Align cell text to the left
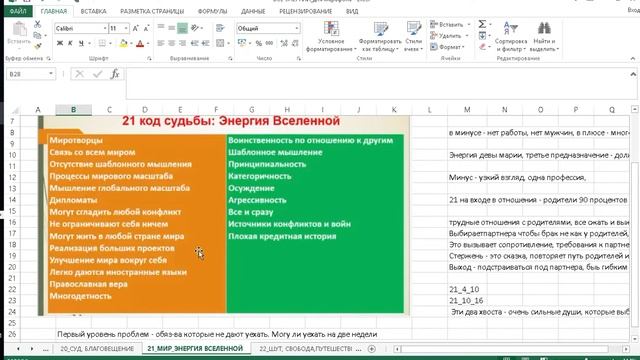This screenshot has height=360, width=640. click(161, 43)
